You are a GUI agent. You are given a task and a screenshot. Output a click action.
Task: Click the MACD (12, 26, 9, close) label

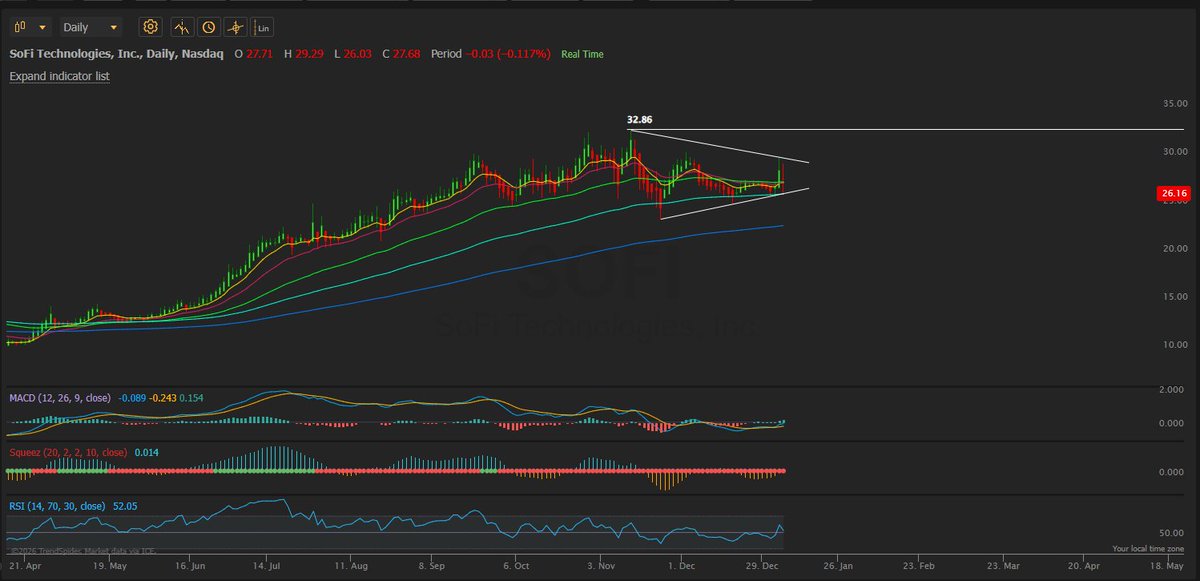(x=59, y=398)
